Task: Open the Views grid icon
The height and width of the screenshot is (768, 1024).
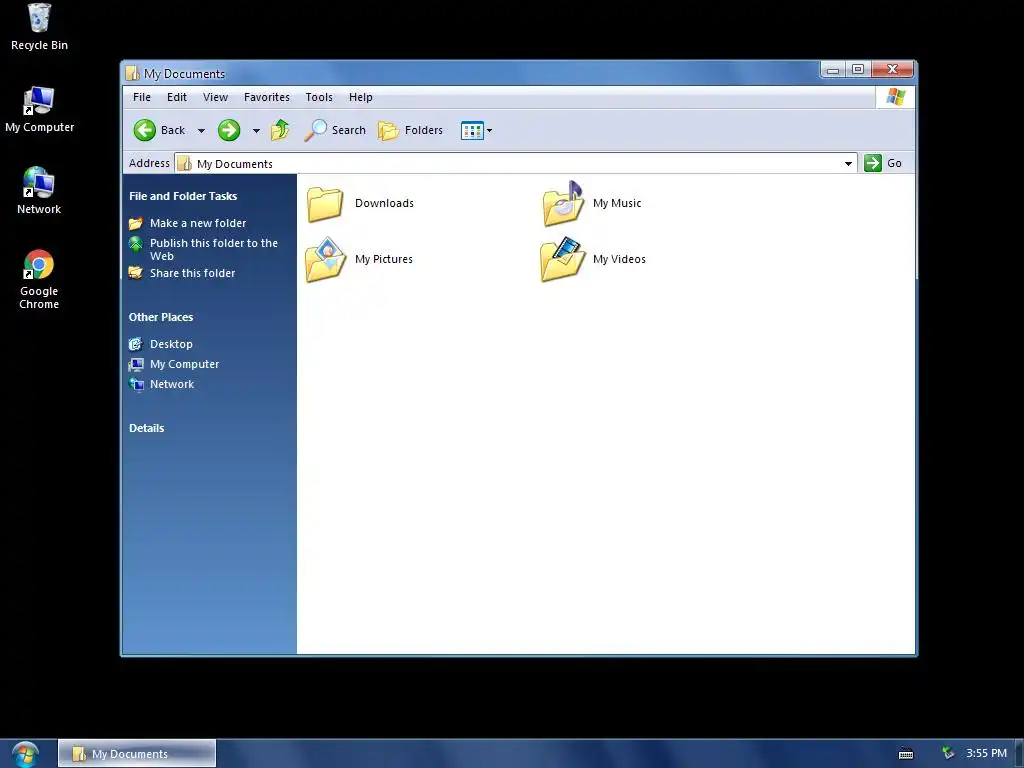Action: (x=472, y=131)
